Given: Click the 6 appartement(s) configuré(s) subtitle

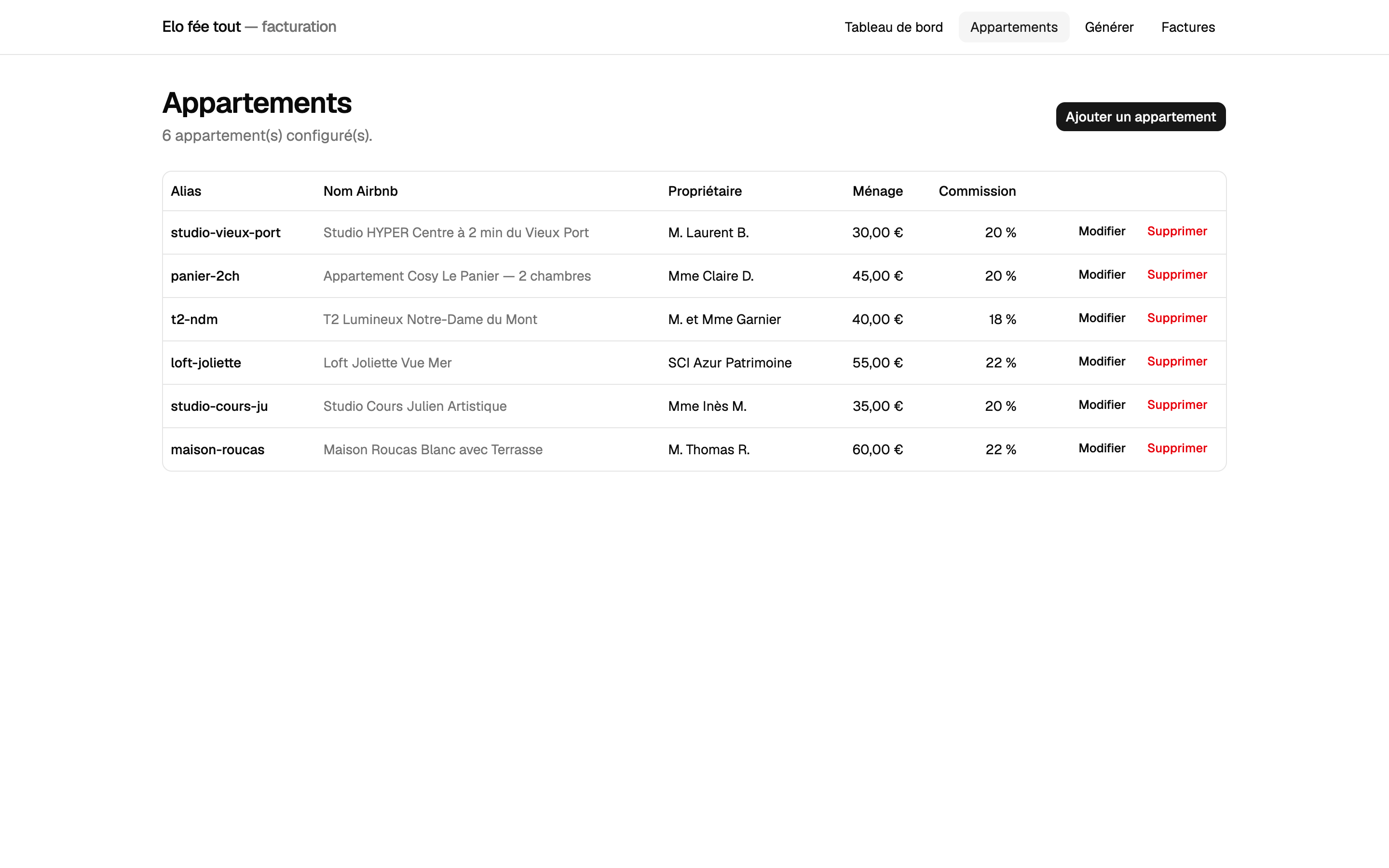Looking at the screenshot, I should (x=268, y=136).
